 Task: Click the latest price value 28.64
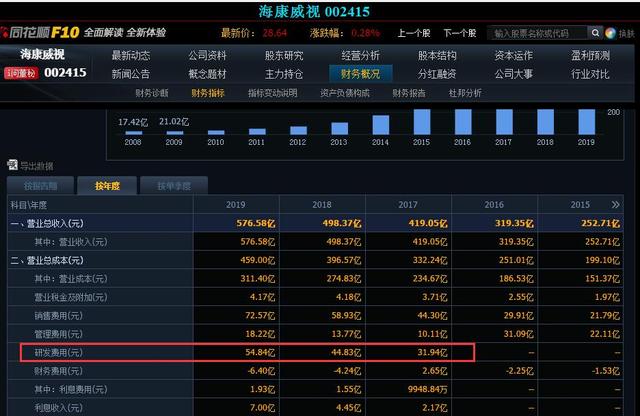coord(275,33)
